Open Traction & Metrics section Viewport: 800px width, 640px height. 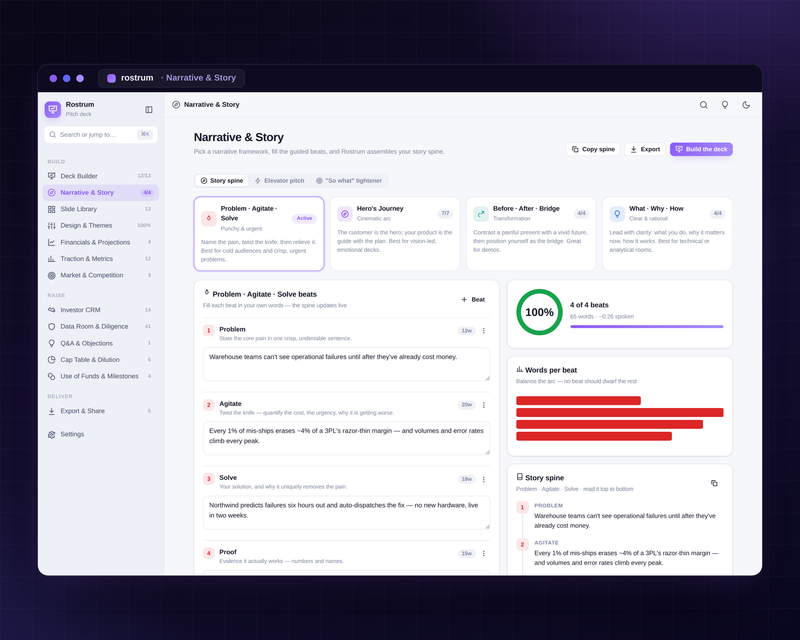click(101, 258)
